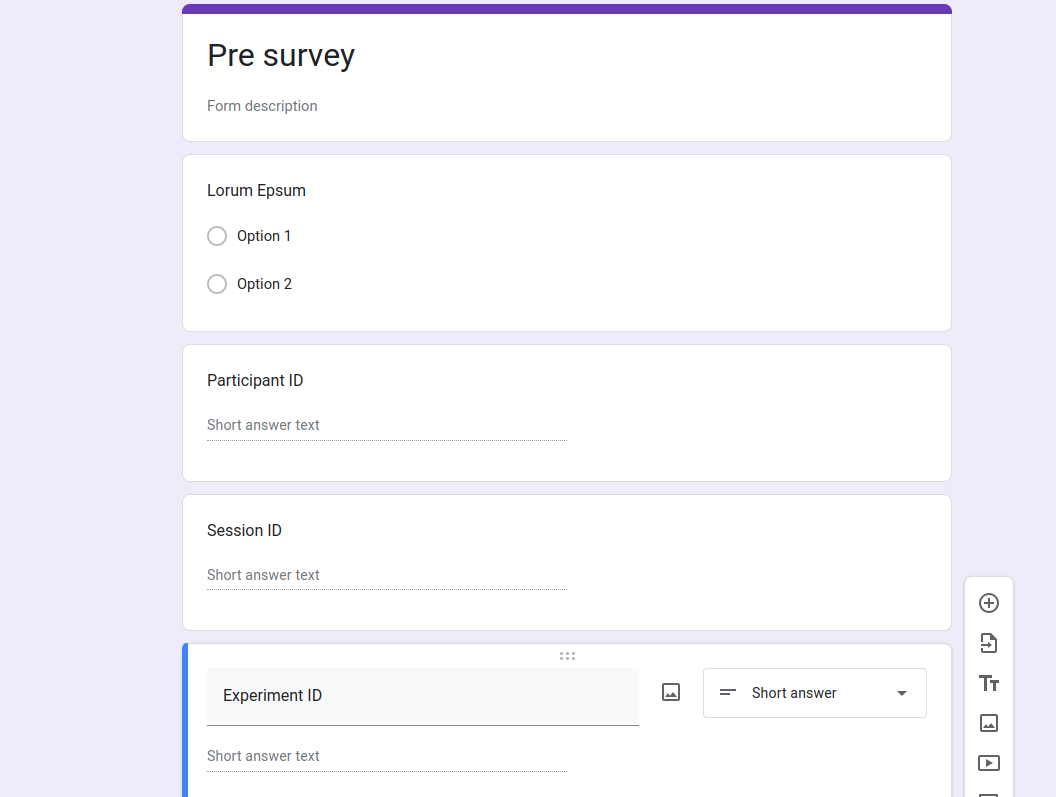Screen dimensions: 1056x797
Task: Click Short answer text under Session ID
Action: pyautogui.click(x=263, y=575)
